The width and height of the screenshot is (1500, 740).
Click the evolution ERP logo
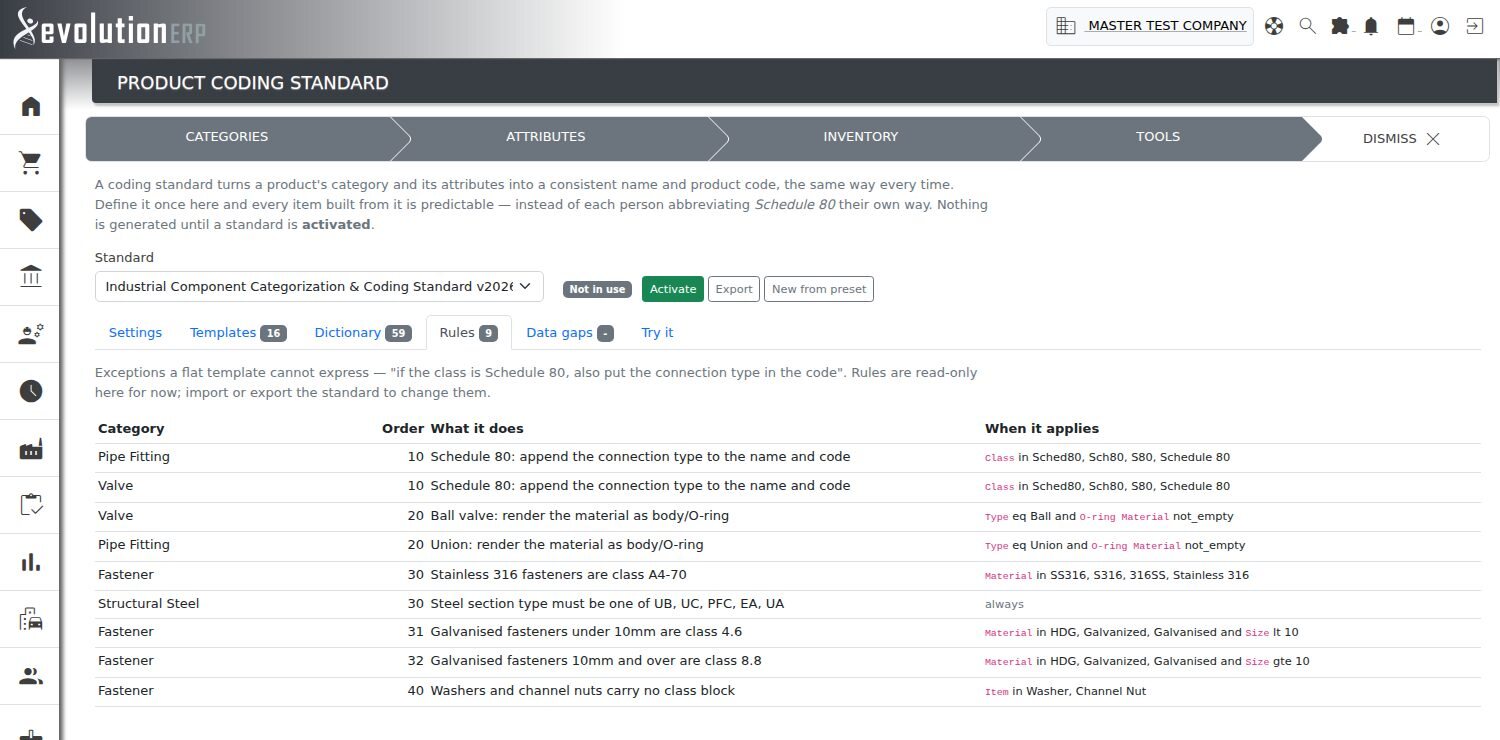click(x=109, y=28)
